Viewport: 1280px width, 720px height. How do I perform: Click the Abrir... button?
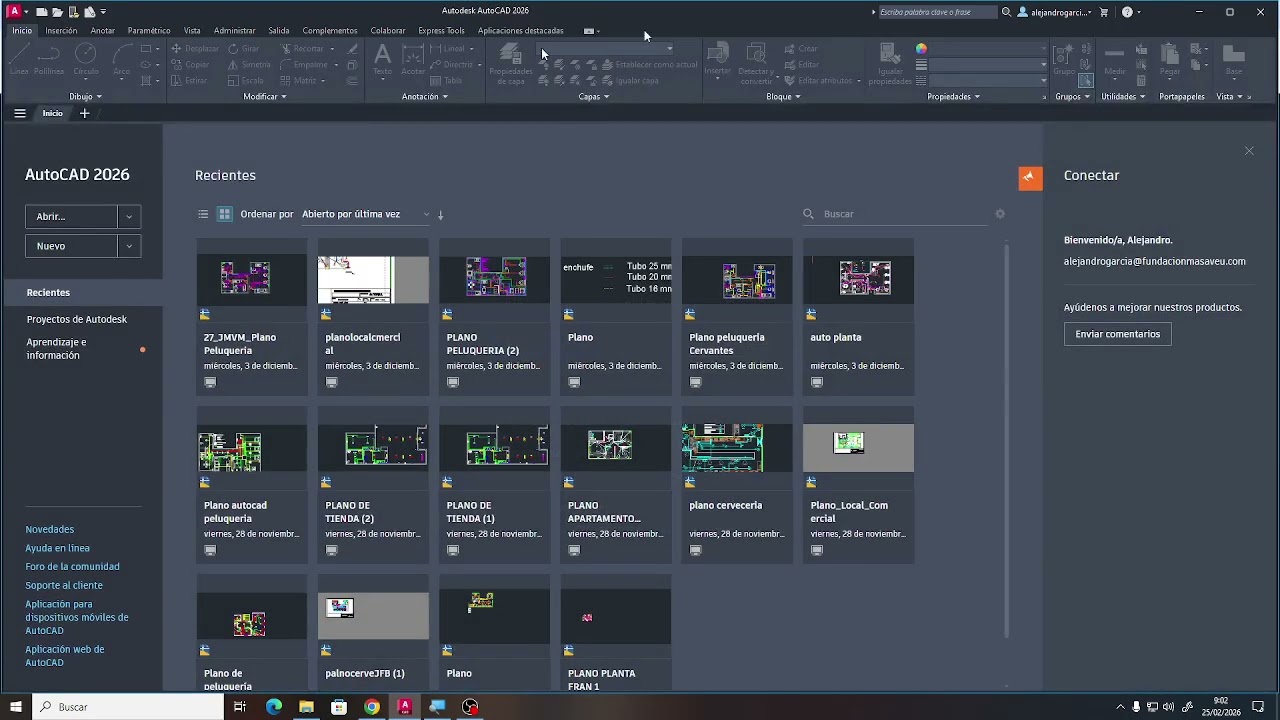[71, 217]
